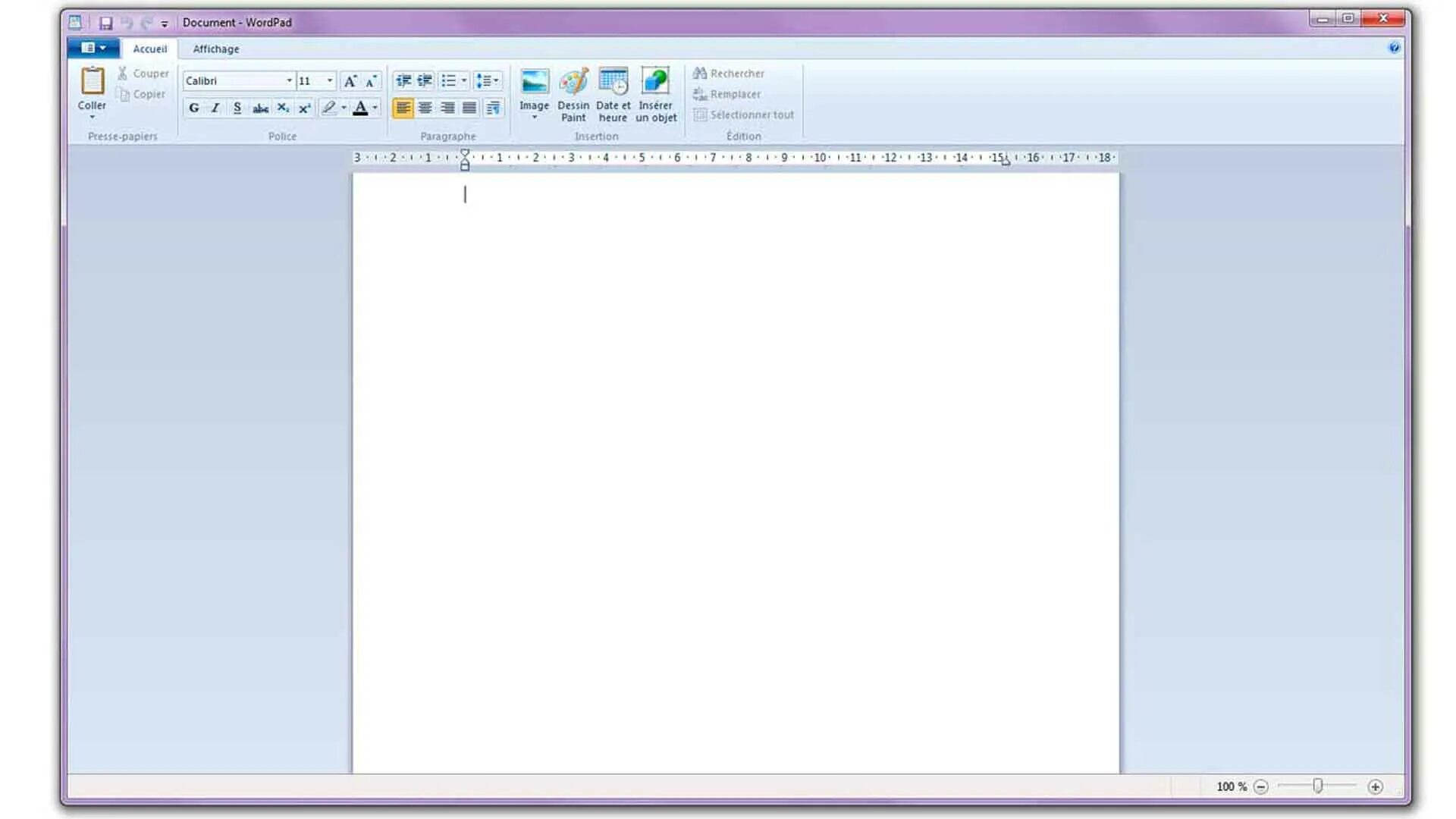1456x819 pixels.
Task: Apply strikethrough formatting (abc)
Action: point(260,108)
